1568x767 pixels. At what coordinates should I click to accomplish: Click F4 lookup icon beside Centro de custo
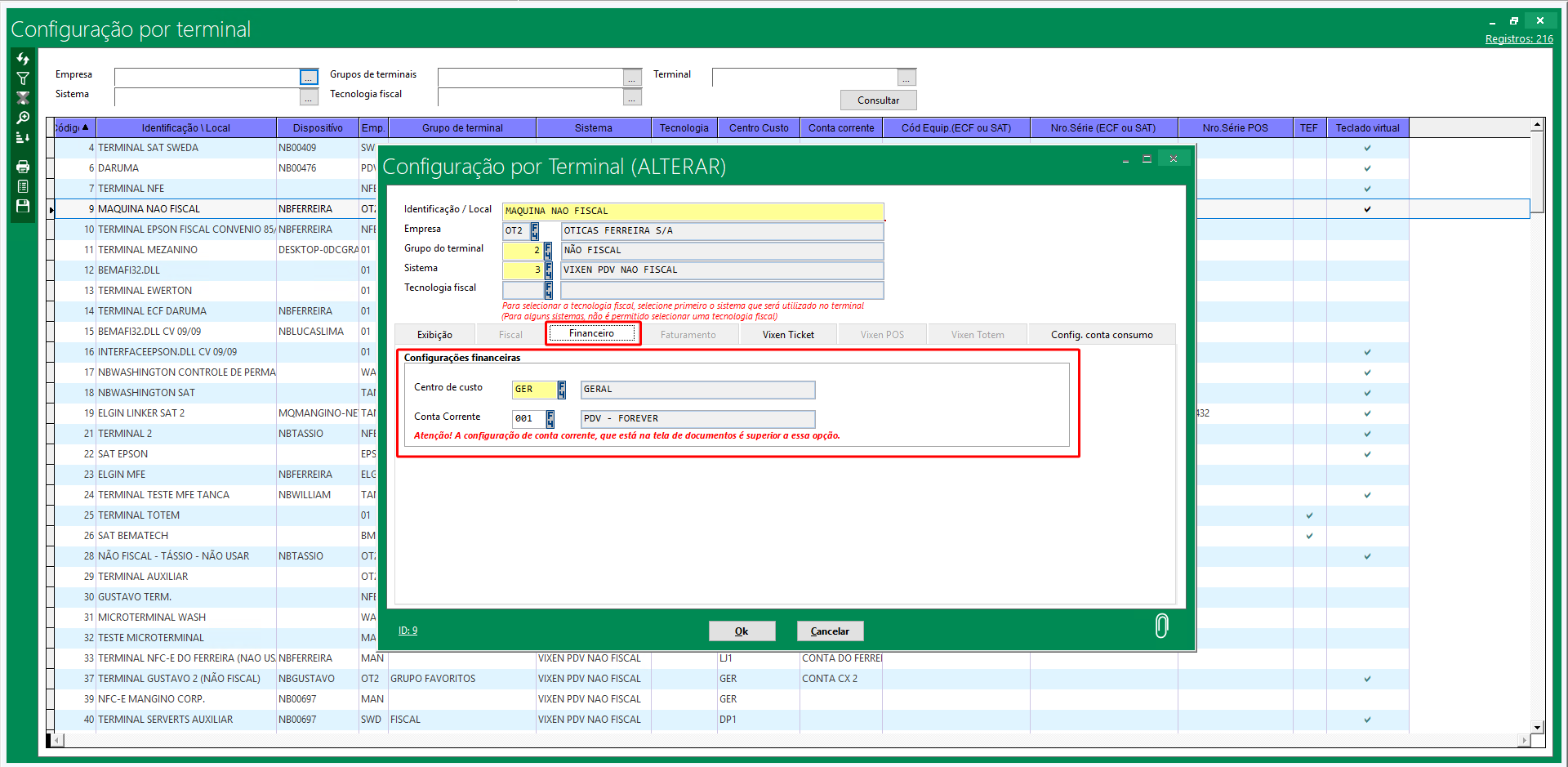click(562, 390)
